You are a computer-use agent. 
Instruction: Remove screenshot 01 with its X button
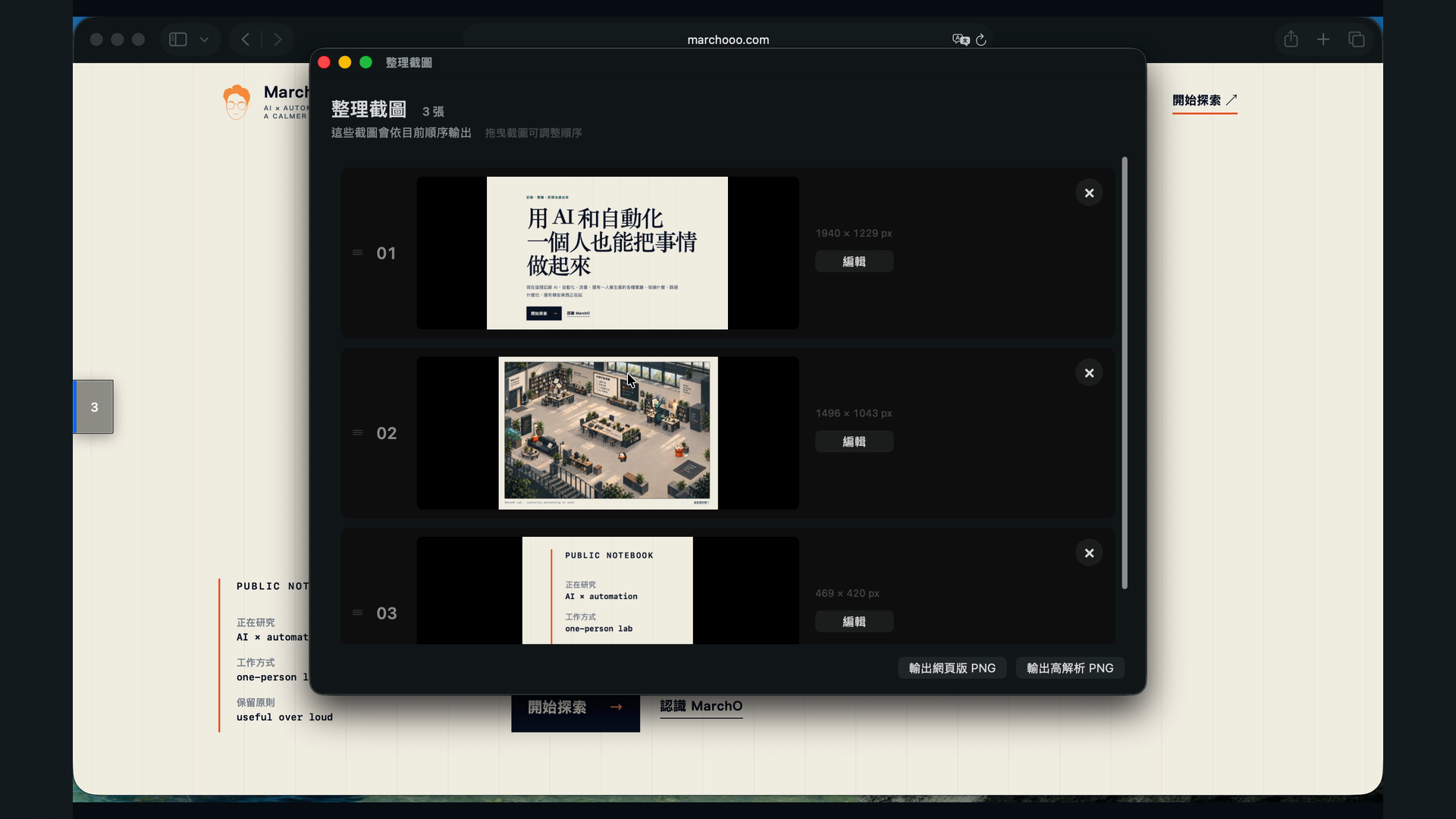1089,193
